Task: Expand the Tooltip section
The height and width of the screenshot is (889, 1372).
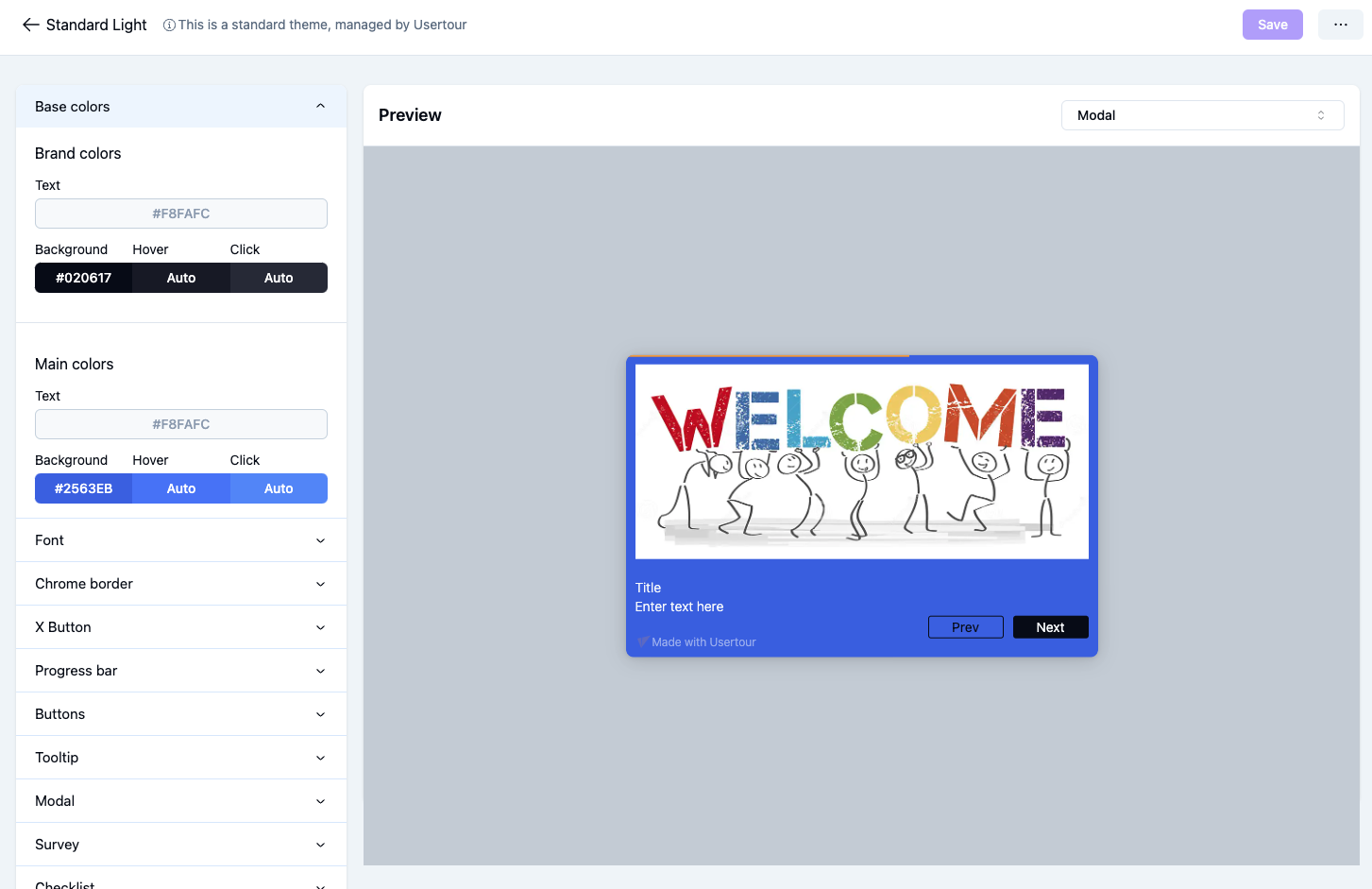Action: (181, 758)
